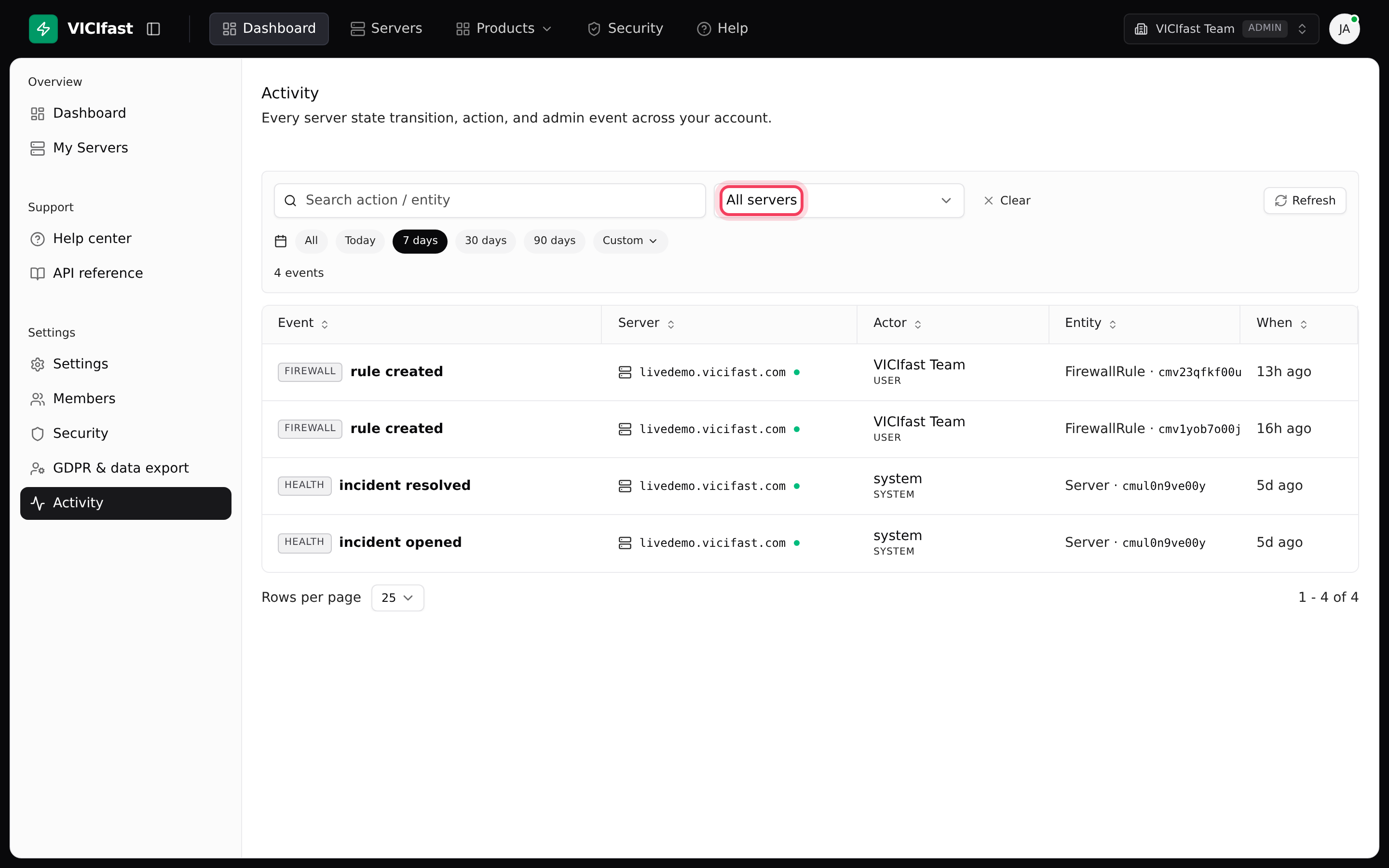Sort by the Actor column
Image resolution: width=1389 pixels, height=868 pixels.
[x=897, y=323]
